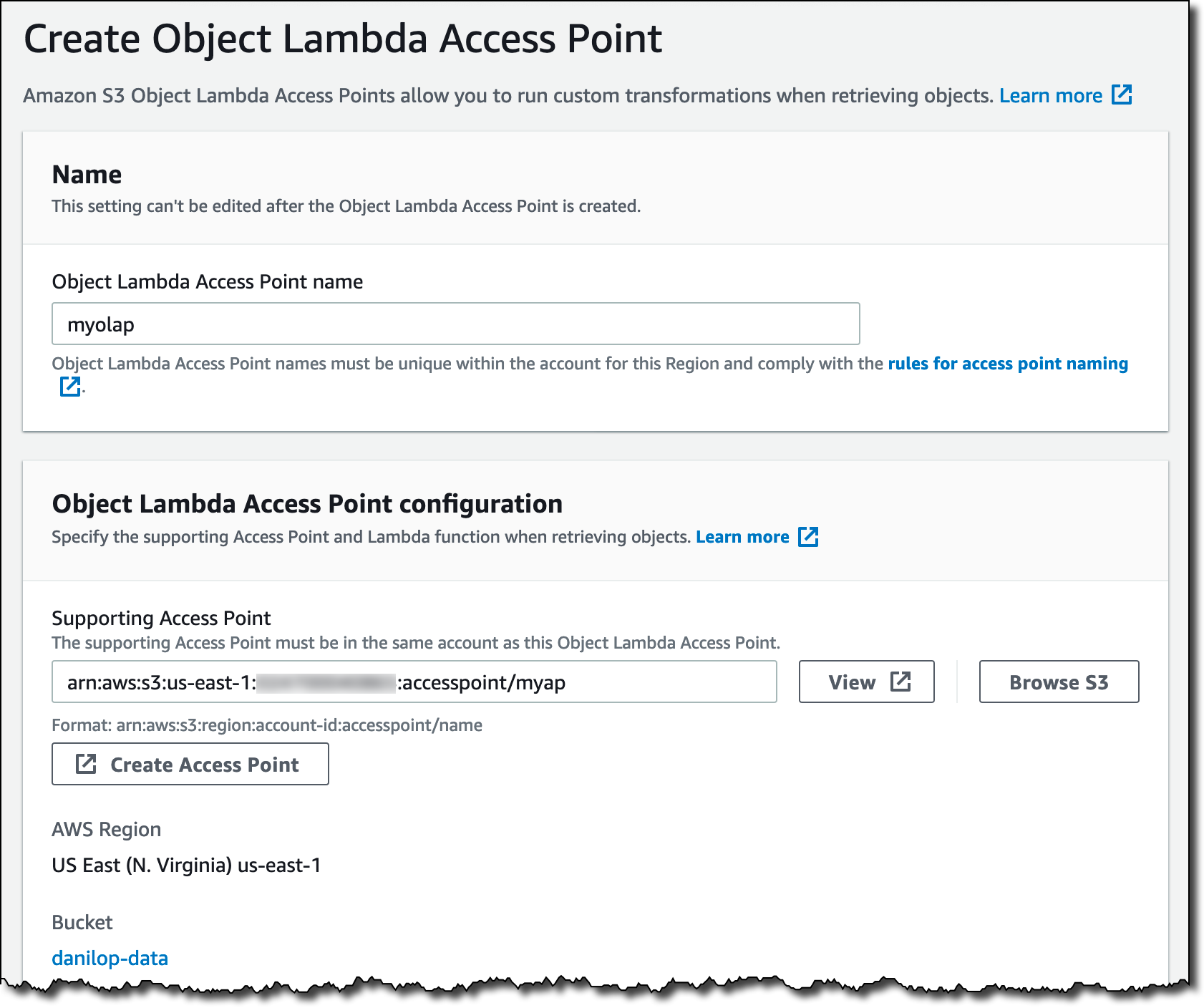Click the Object Lambda Access Point configuration heading
The image size is (1204, 1008).
[307, 504]
